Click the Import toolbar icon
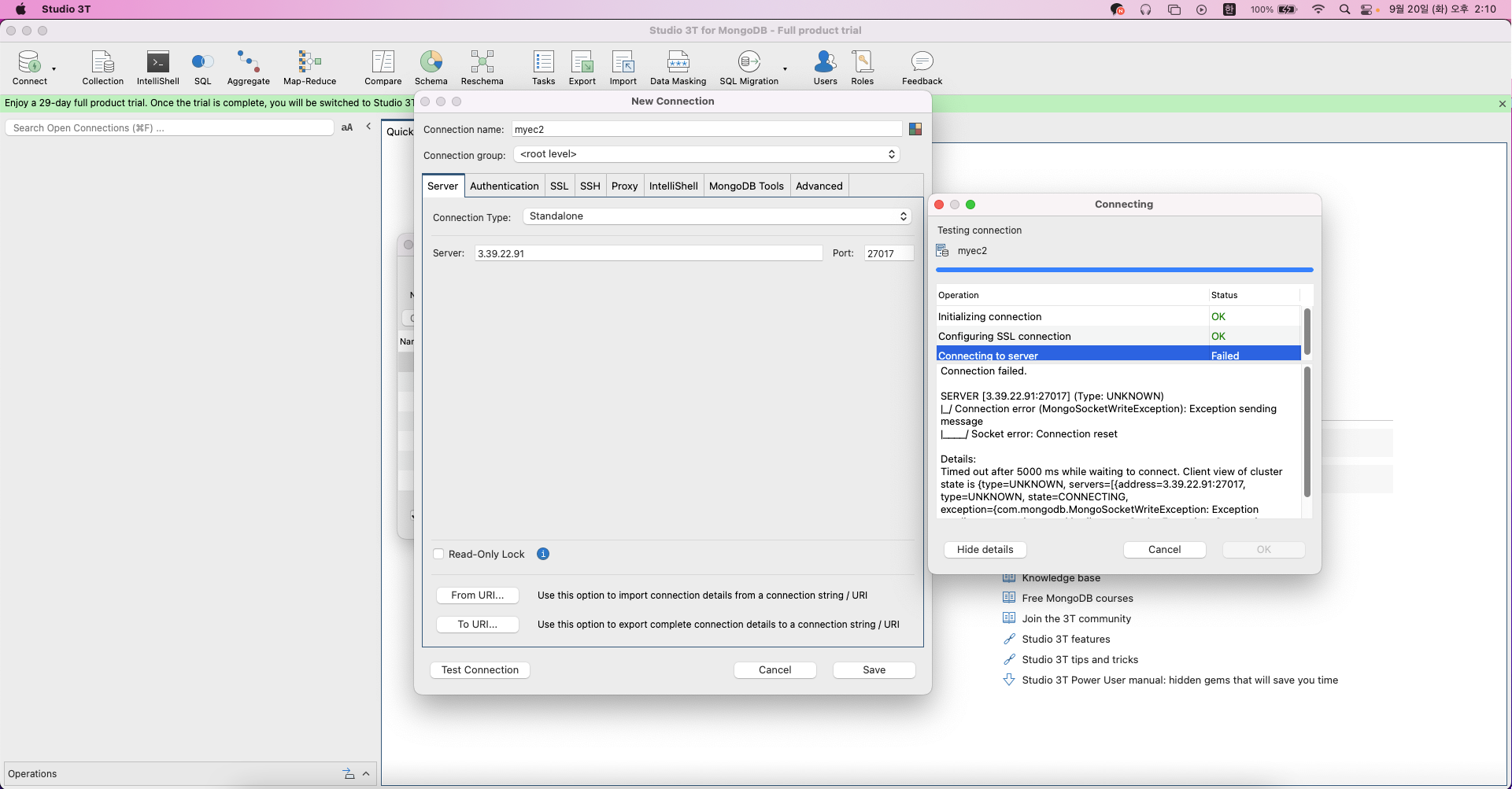The image size is (1512, 789). click(x=623, y=67)
